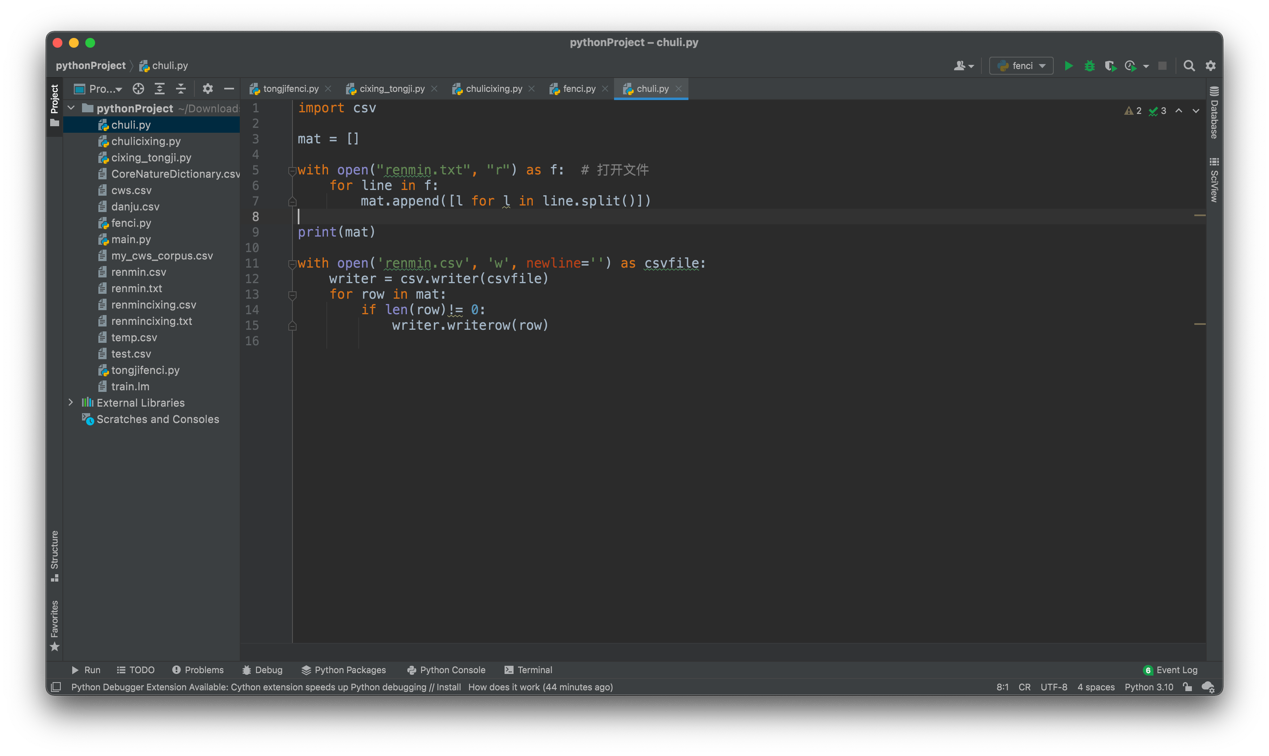
Task: Toggle tool window quick access icon bottom-left
Action: click(x=56, y=687)
